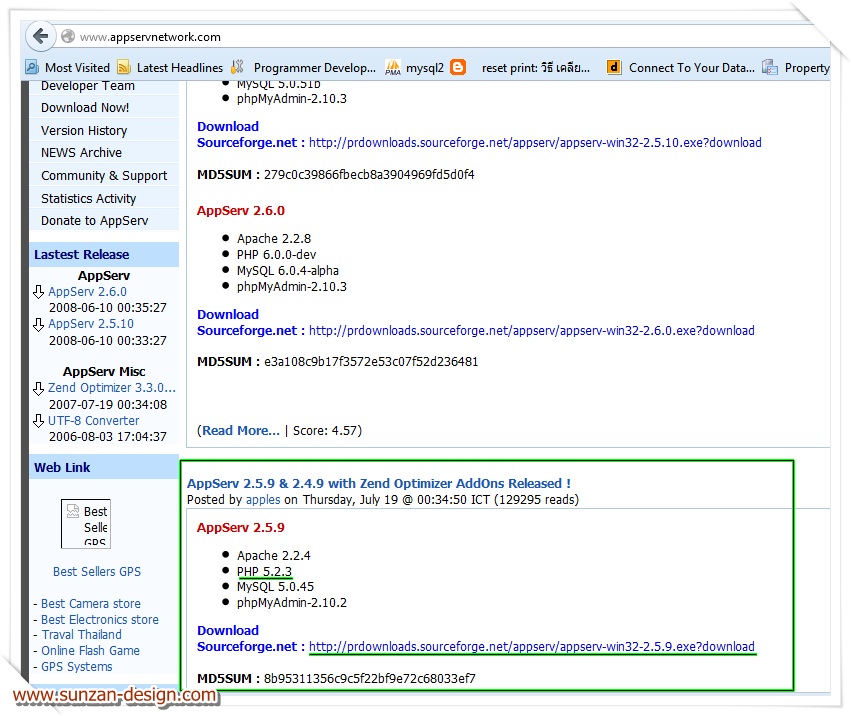Click phpMyAdmin-2.10.2 list item
Image resolution: width=851 pixels, height=716 pixels.
291,603
